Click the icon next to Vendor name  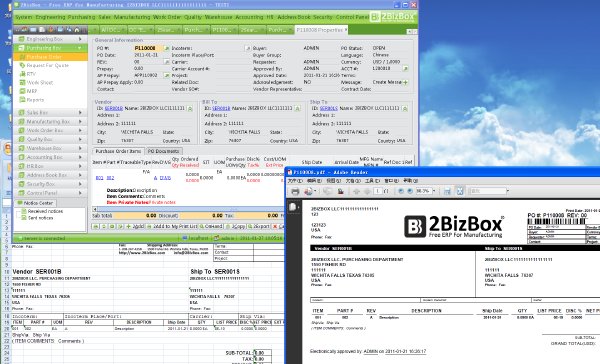(190, 109)
